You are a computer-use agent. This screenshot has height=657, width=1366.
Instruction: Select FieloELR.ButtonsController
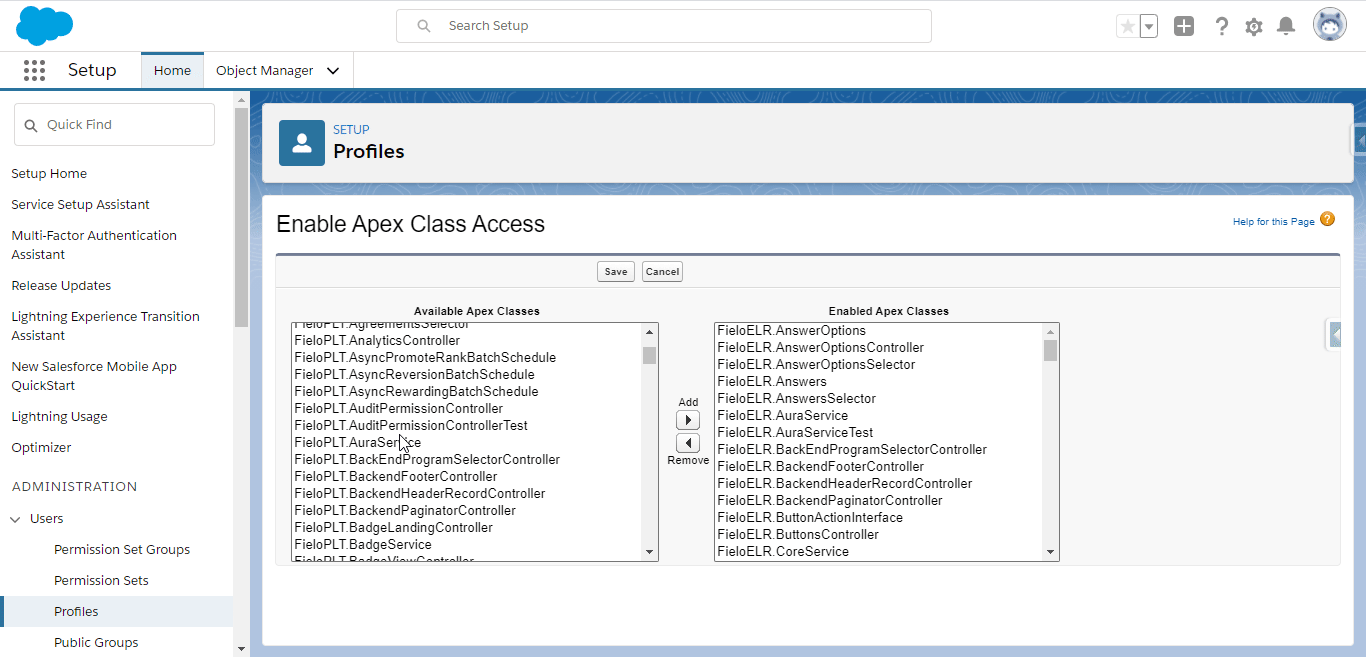point(798,535)
